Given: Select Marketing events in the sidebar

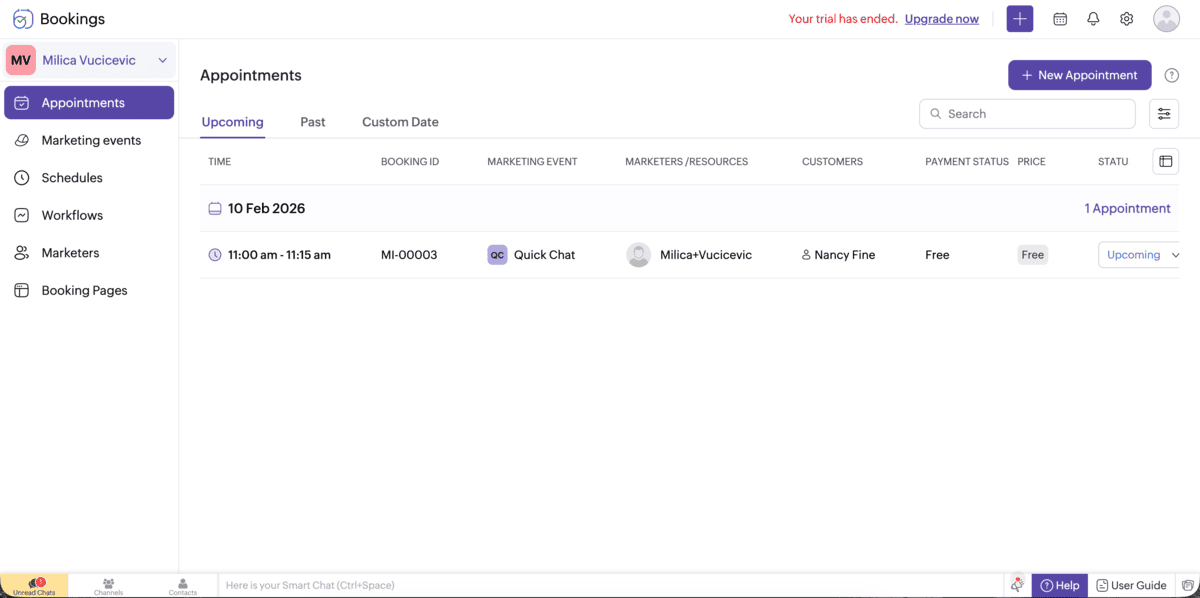Looking at the screenshot, I should [x=90, y=140].
